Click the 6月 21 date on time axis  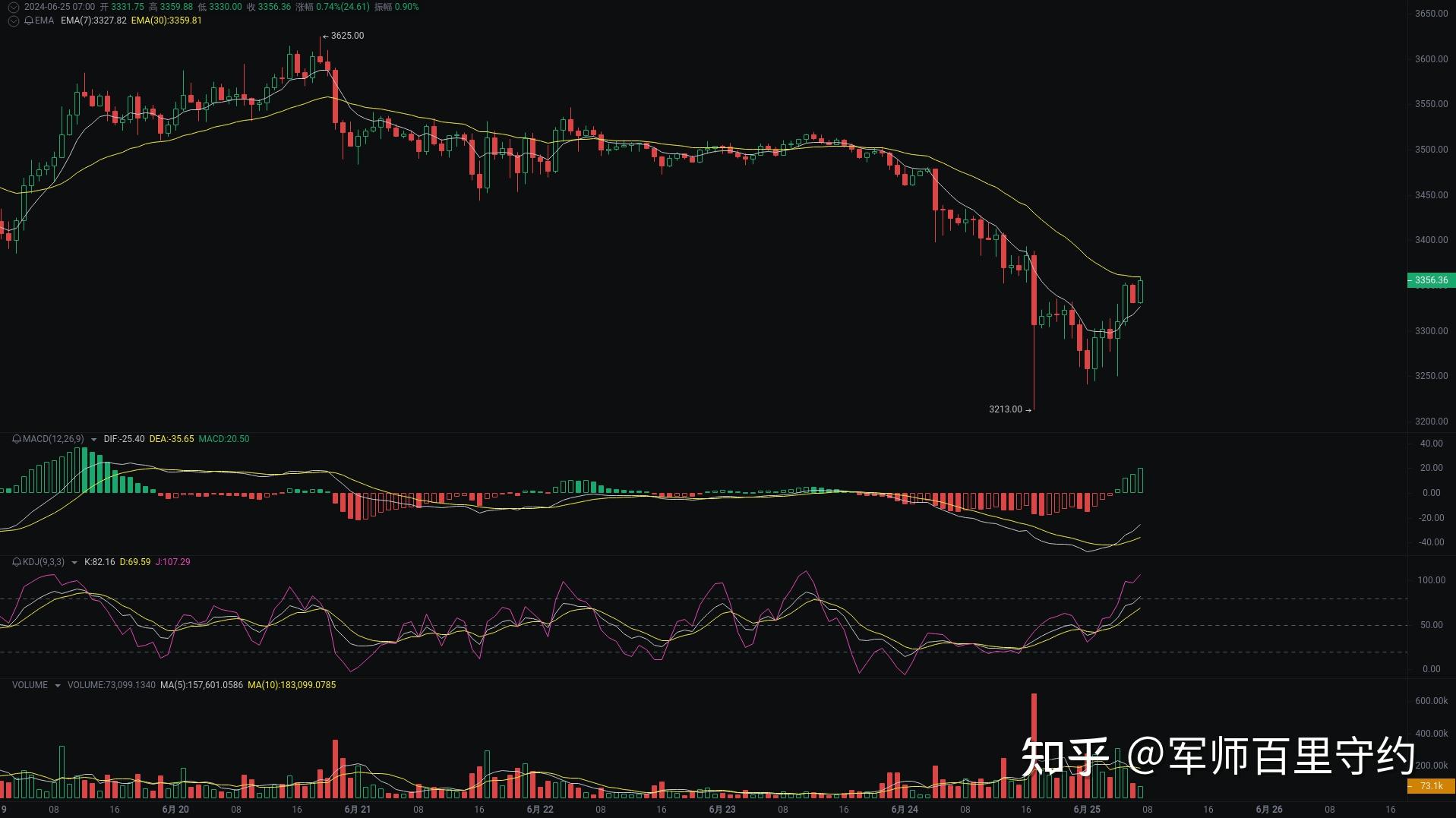[x=358, y=810]
